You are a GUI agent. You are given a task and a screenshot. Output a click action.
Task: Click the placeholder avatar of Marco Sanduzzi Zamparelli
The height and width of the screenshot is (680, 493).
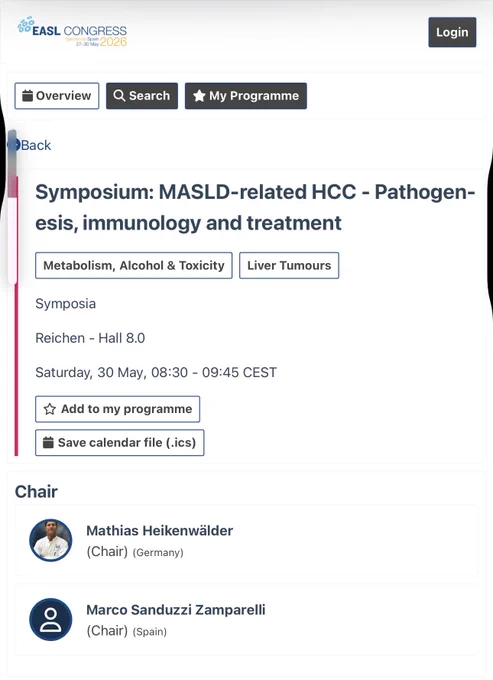pos(51,619)
